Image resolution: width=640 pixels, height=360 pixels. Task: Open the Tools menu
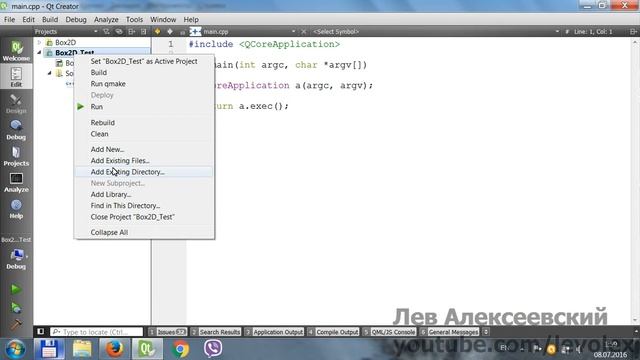pos(134,19)
